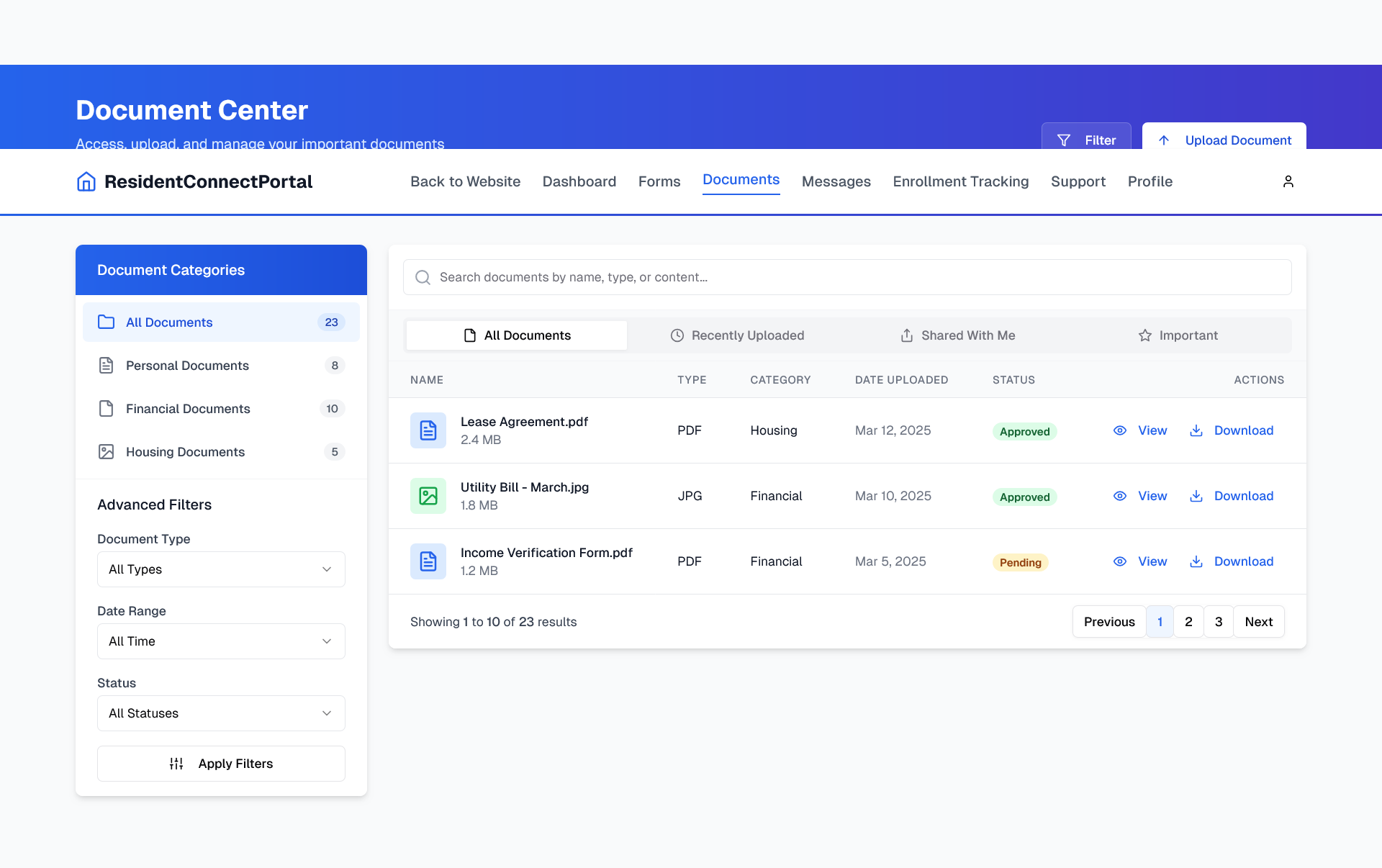Go to page 2 of results
1382x868 pixels.
pos(1188,622)
